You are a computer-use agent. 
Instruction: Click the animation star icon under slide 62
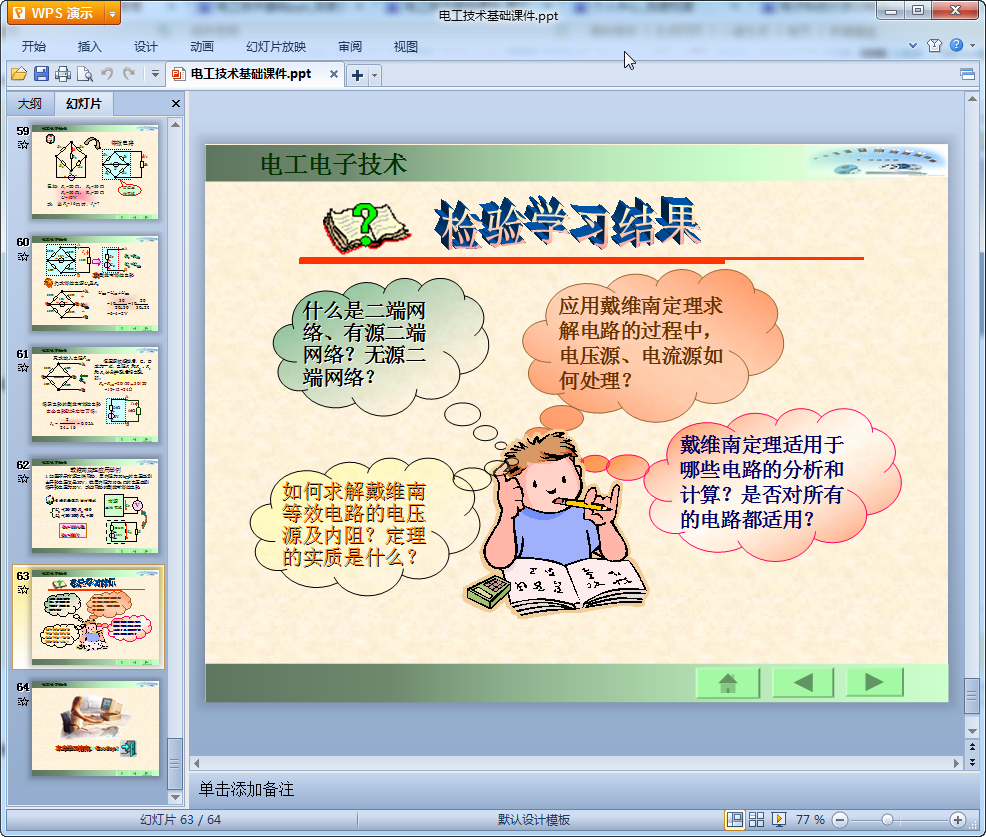click(x=23, y=479)
